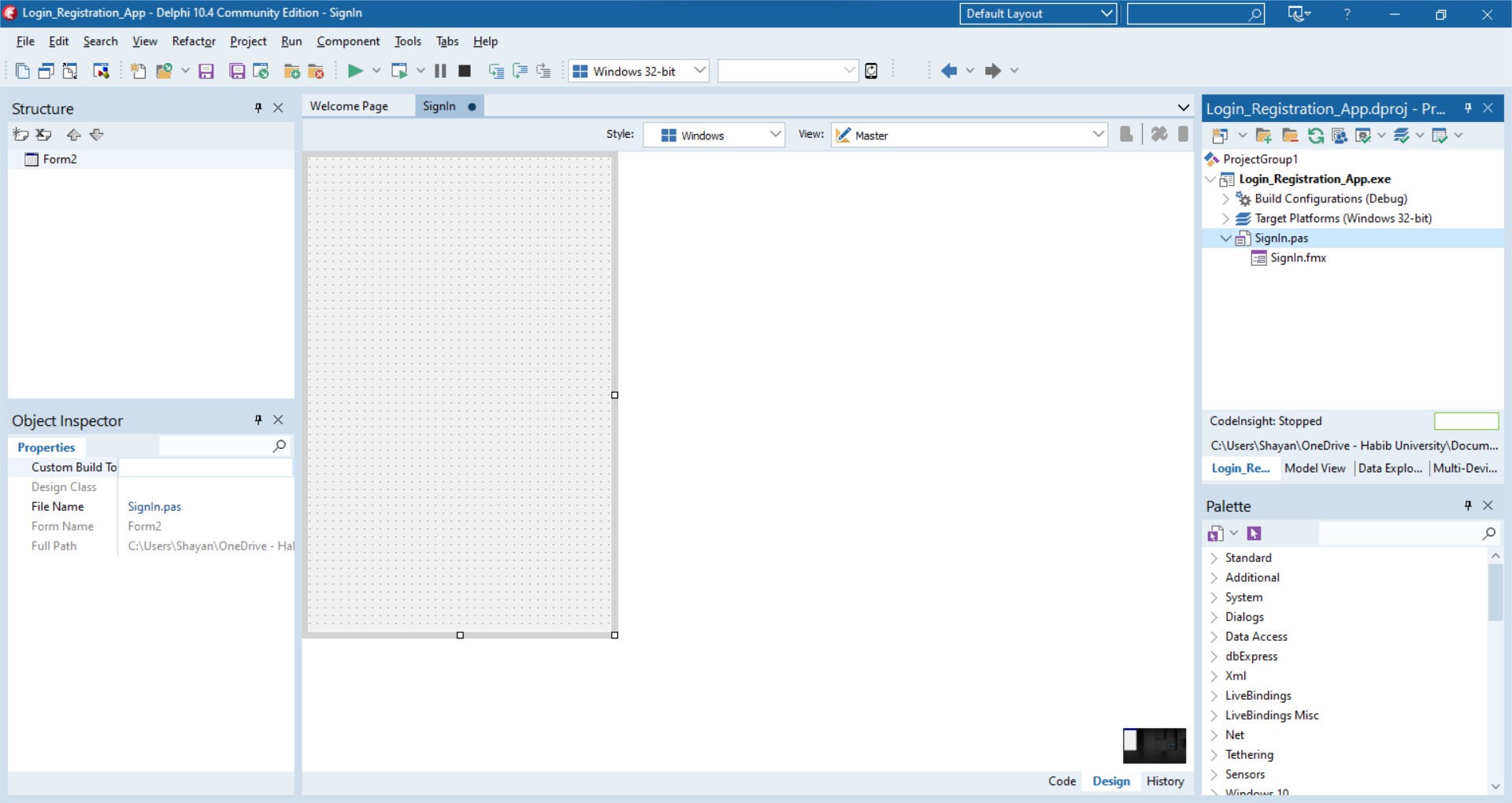The height and width of the screenshot is (803, 1512).
Task: Open the Windows 32-bit platform dropdown
Action: tap(699, 71)
